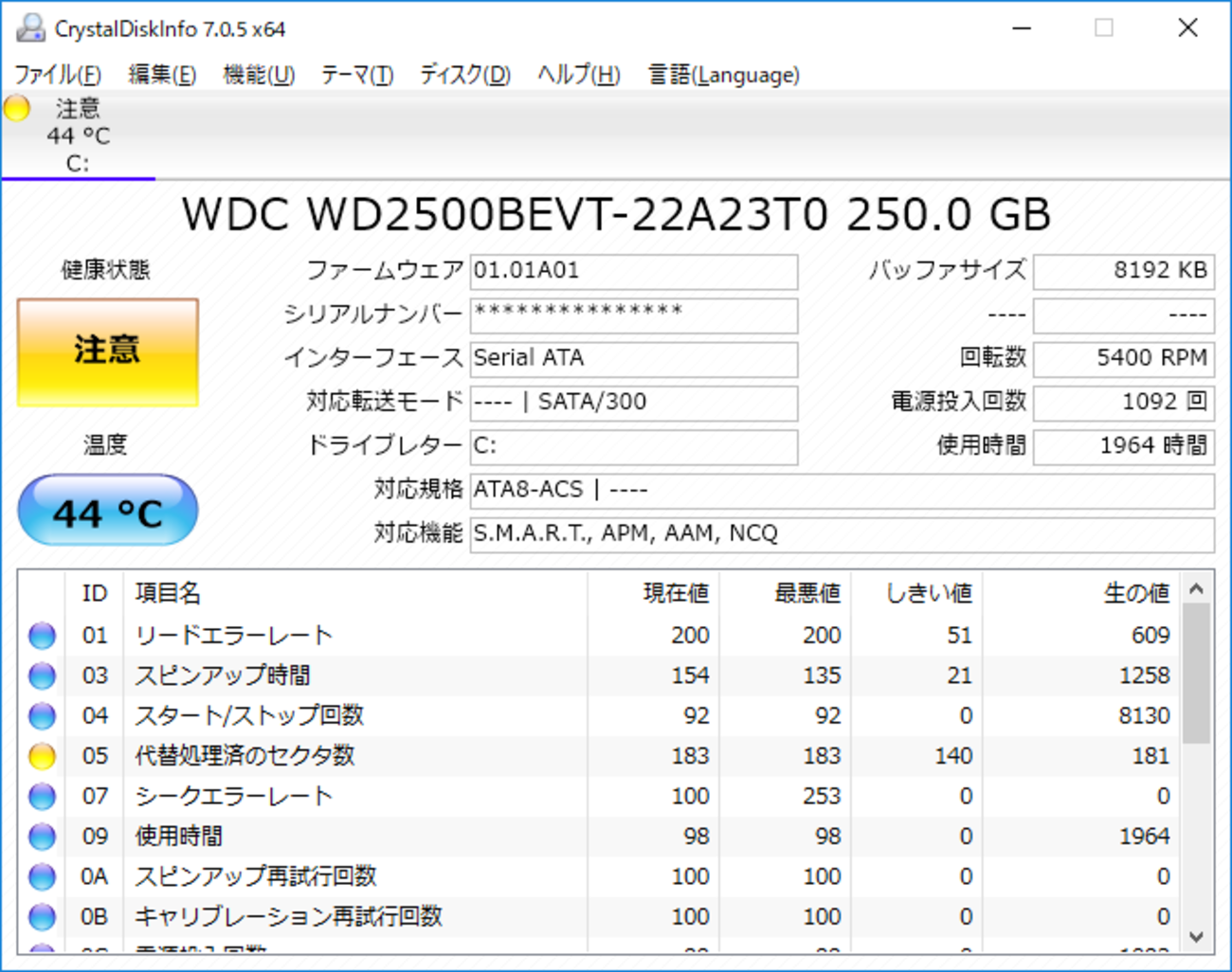Click the blue status orb for ID 0A
1232x972 pixels.
[x=42, y=877]
